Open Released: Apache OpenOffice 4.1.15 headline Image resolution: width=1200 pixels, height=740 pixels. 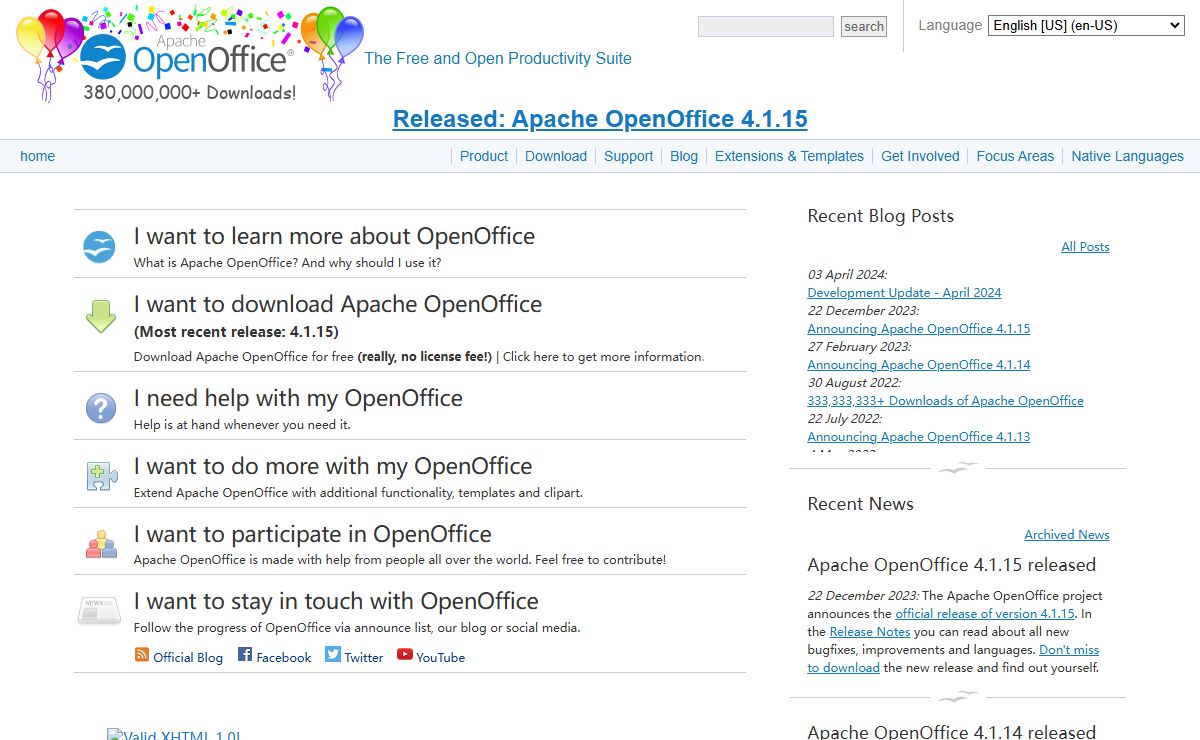pos(600,119)
